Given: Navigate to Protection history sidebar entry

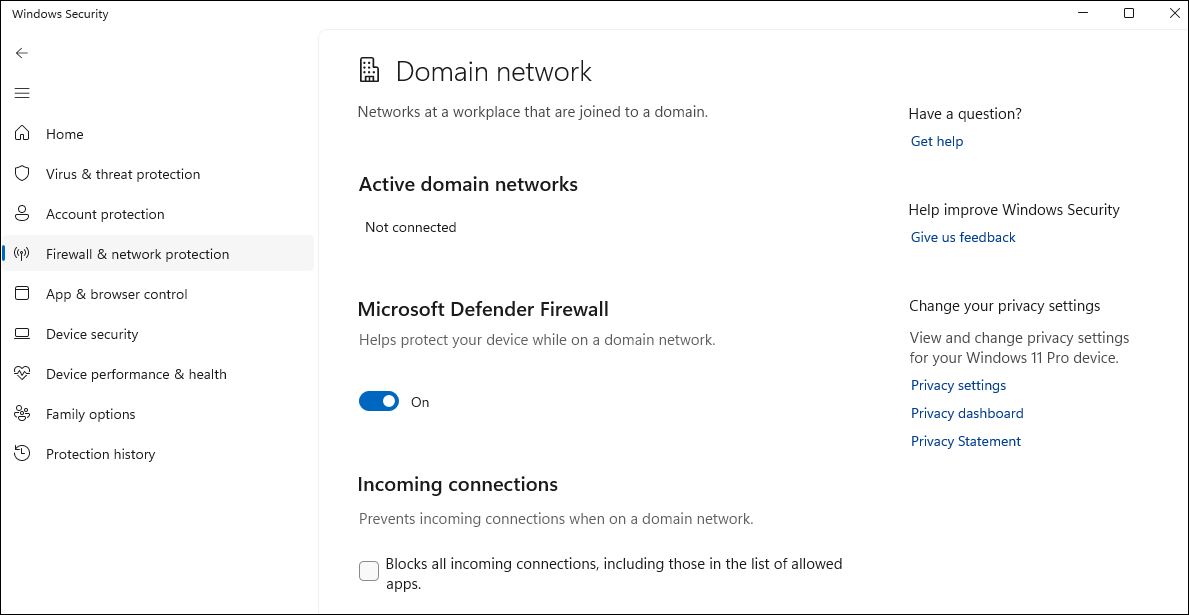Looking at the screenshot, I should coord(100,453).
